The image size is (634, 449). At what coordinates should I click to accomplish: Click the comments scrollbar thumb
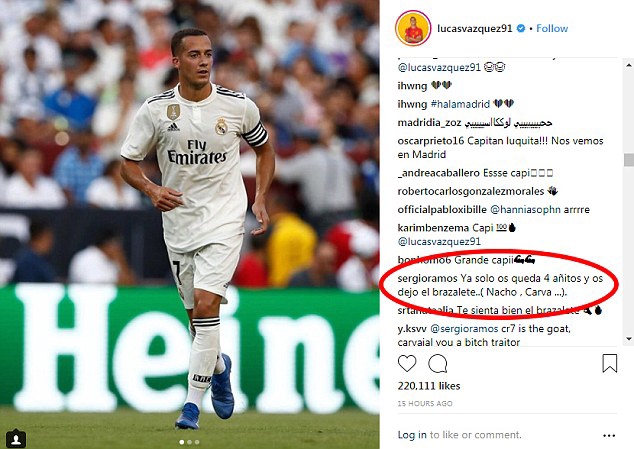(x=629, y=160)
